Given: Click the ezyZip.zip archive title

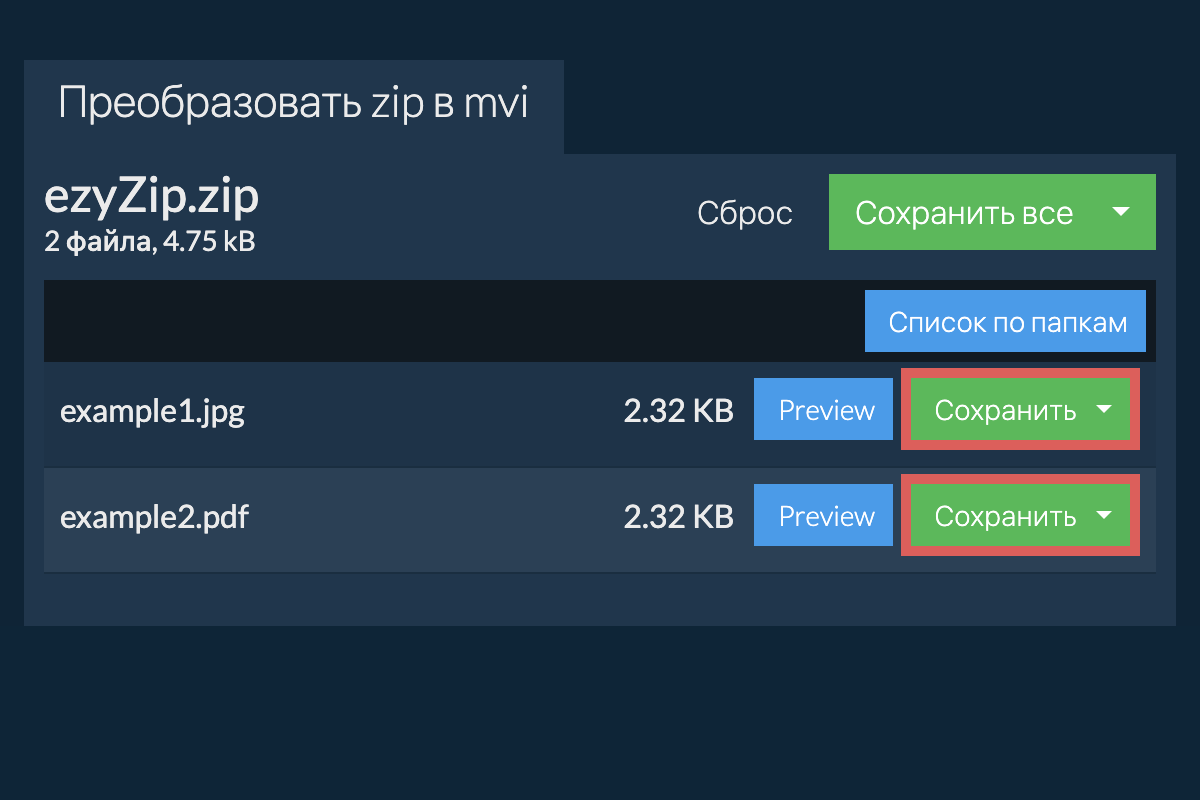Looking at the screenshot, I should [151, 198].
